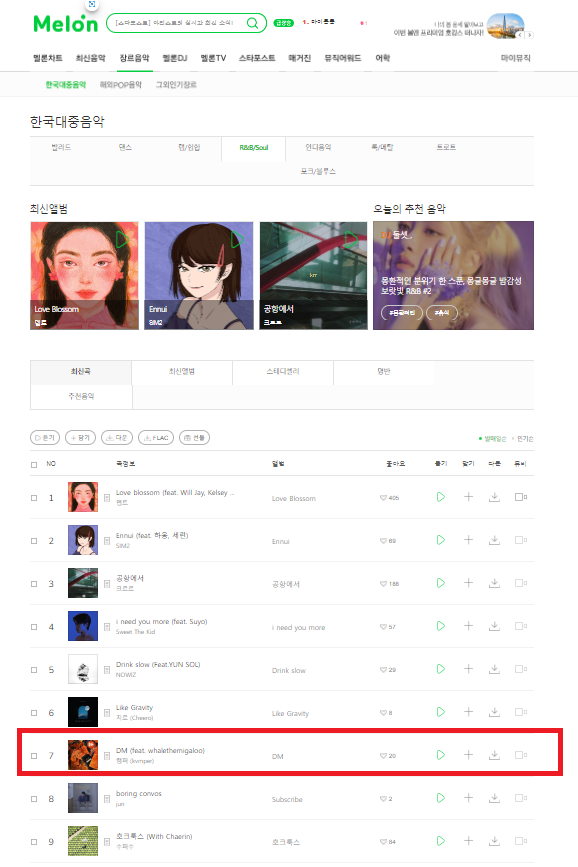
Task: Download the DM track
Action: [x=494, y=755]
